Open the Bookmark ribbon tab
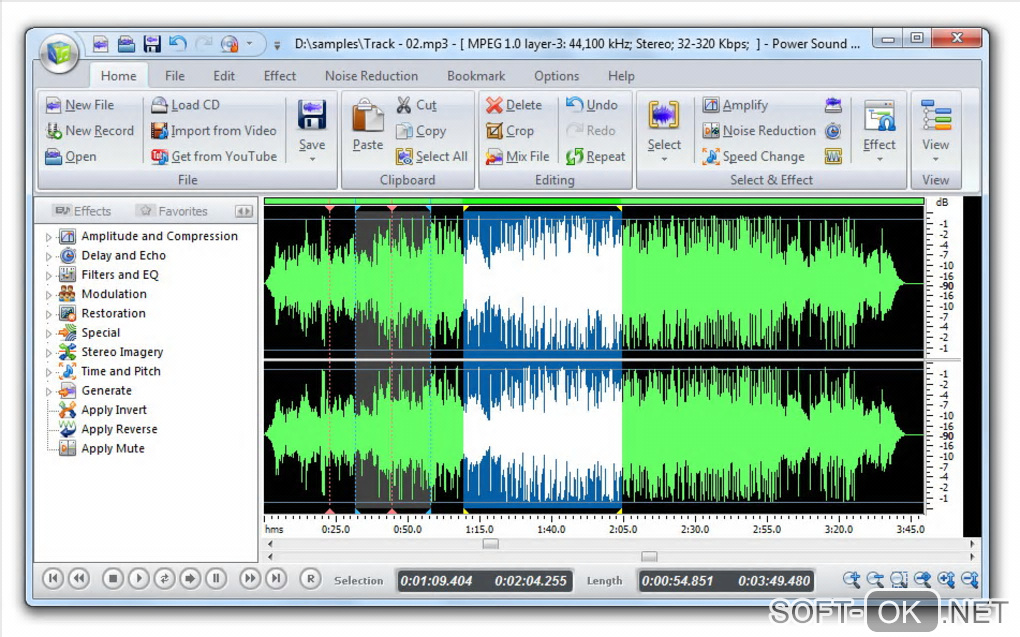The image size is (1020, 637). 476,75
